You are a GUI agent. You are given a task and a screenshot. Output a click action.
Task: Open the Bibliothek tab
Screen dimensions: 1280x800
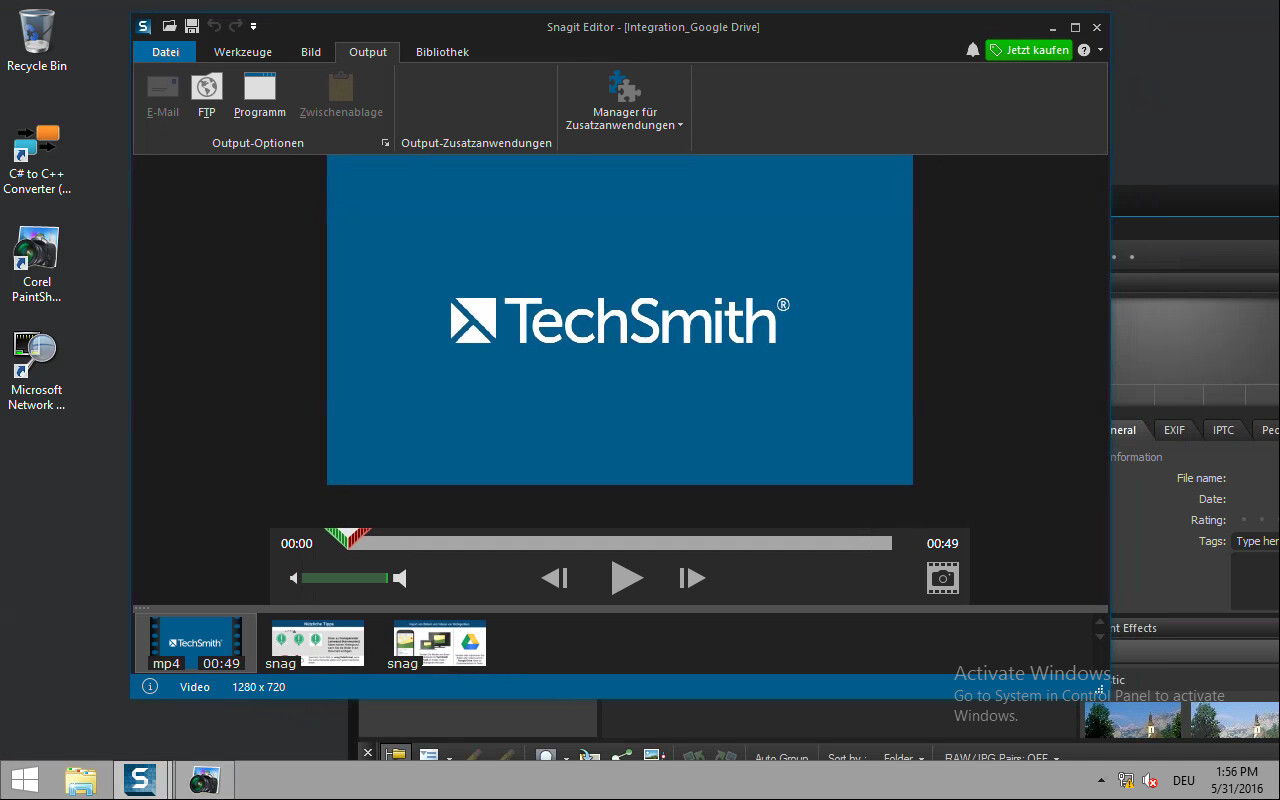coord(442,52)
